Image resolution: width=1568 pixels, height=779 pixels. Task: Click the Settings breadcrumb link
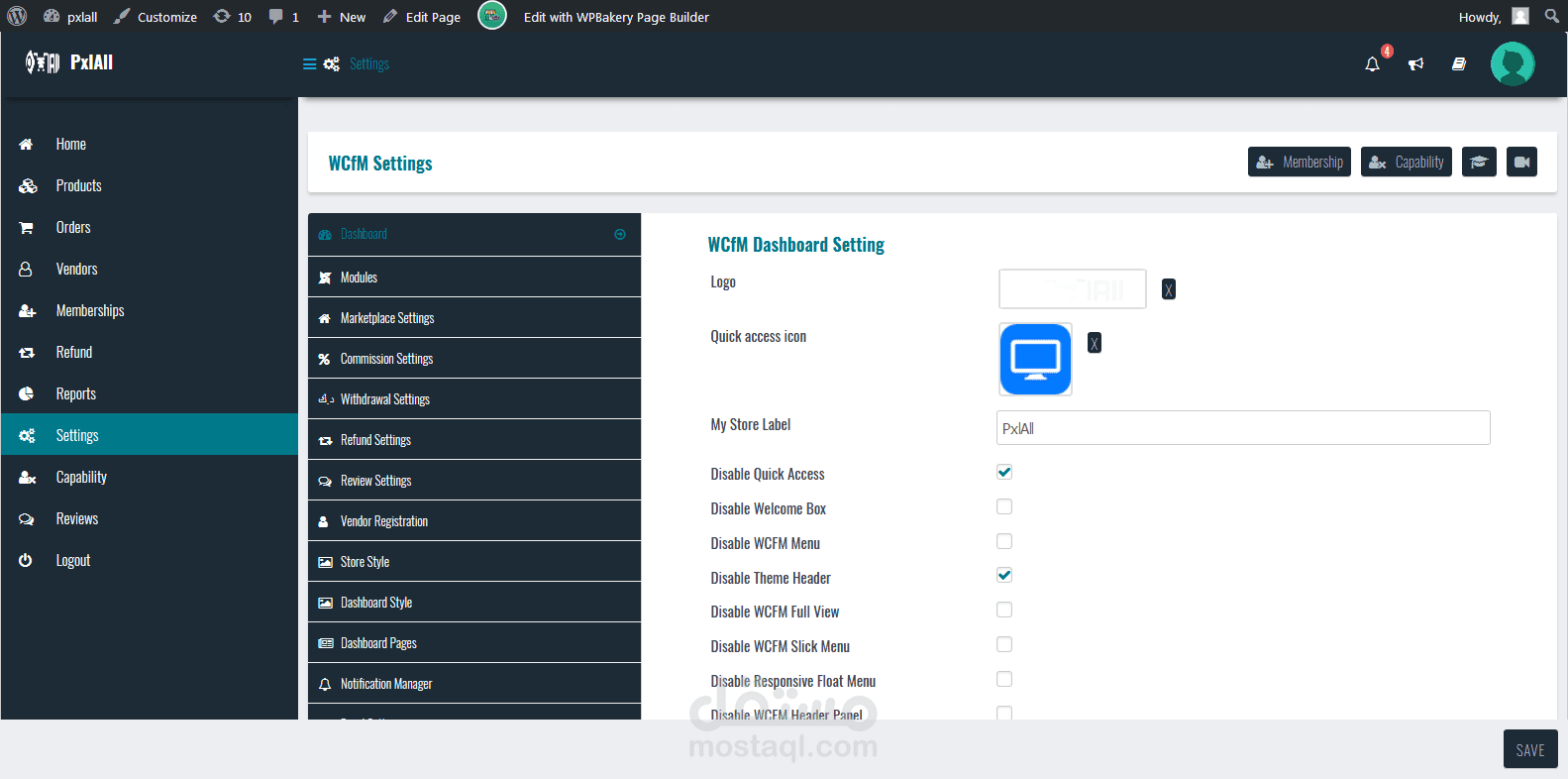click(x=369, y=64)
